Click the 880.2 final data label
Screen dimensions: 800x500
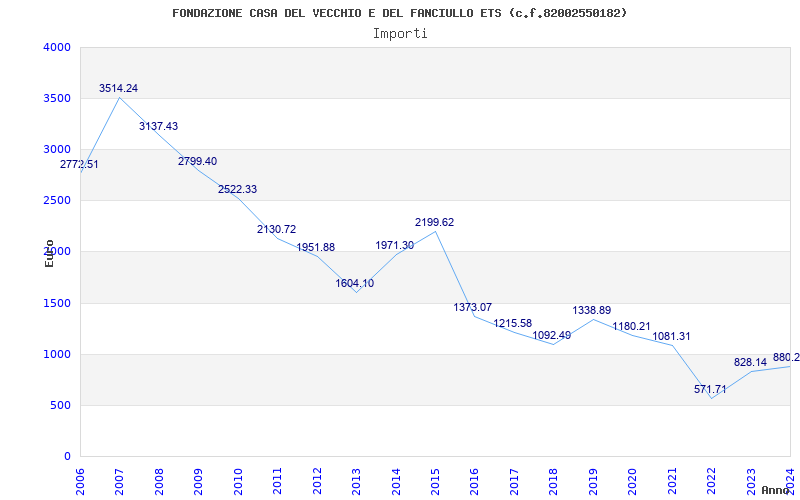tap(786, 357)
